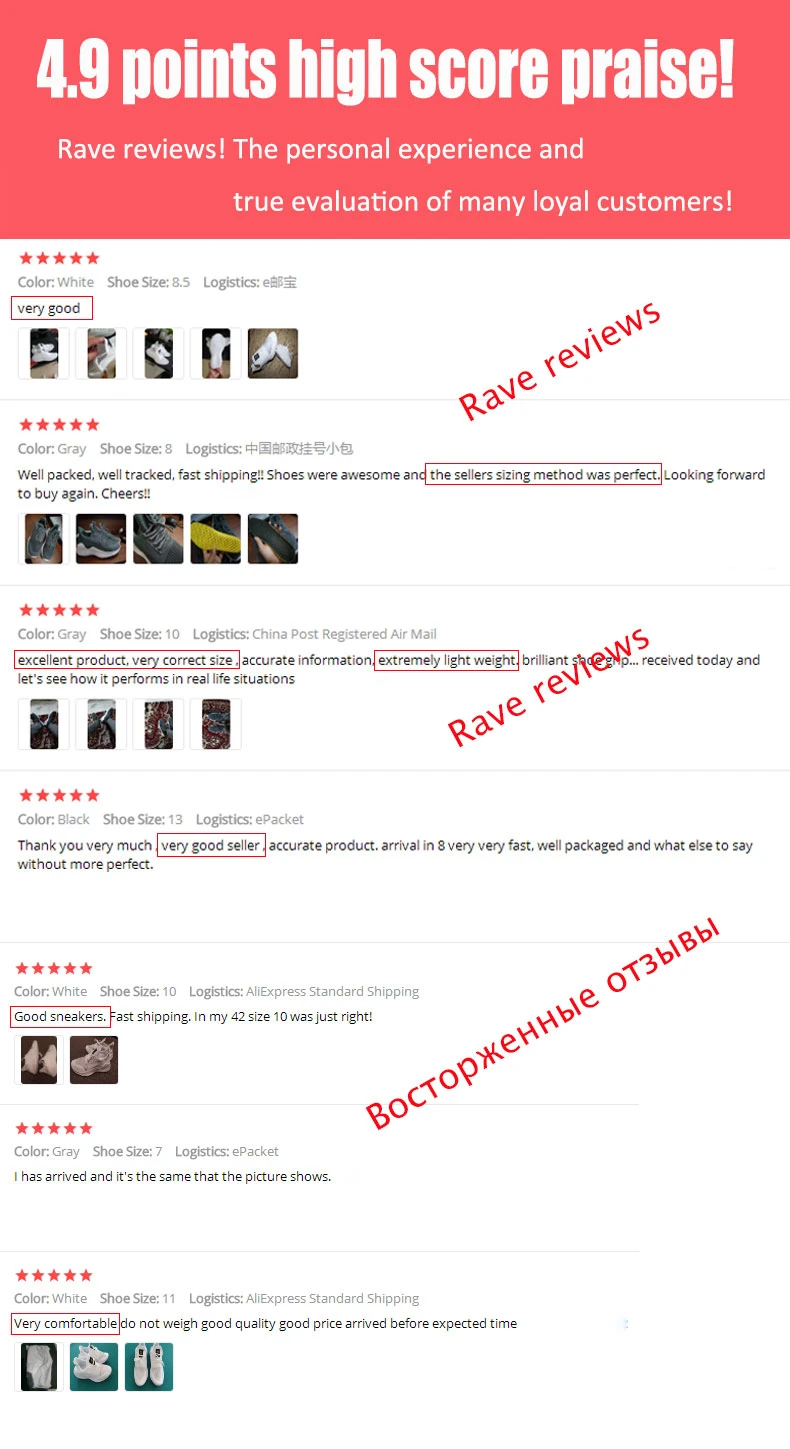Open last thumbnail in the 'very good' review
The width and height of the screenshot is (790, 1449).
coord(273,353)
